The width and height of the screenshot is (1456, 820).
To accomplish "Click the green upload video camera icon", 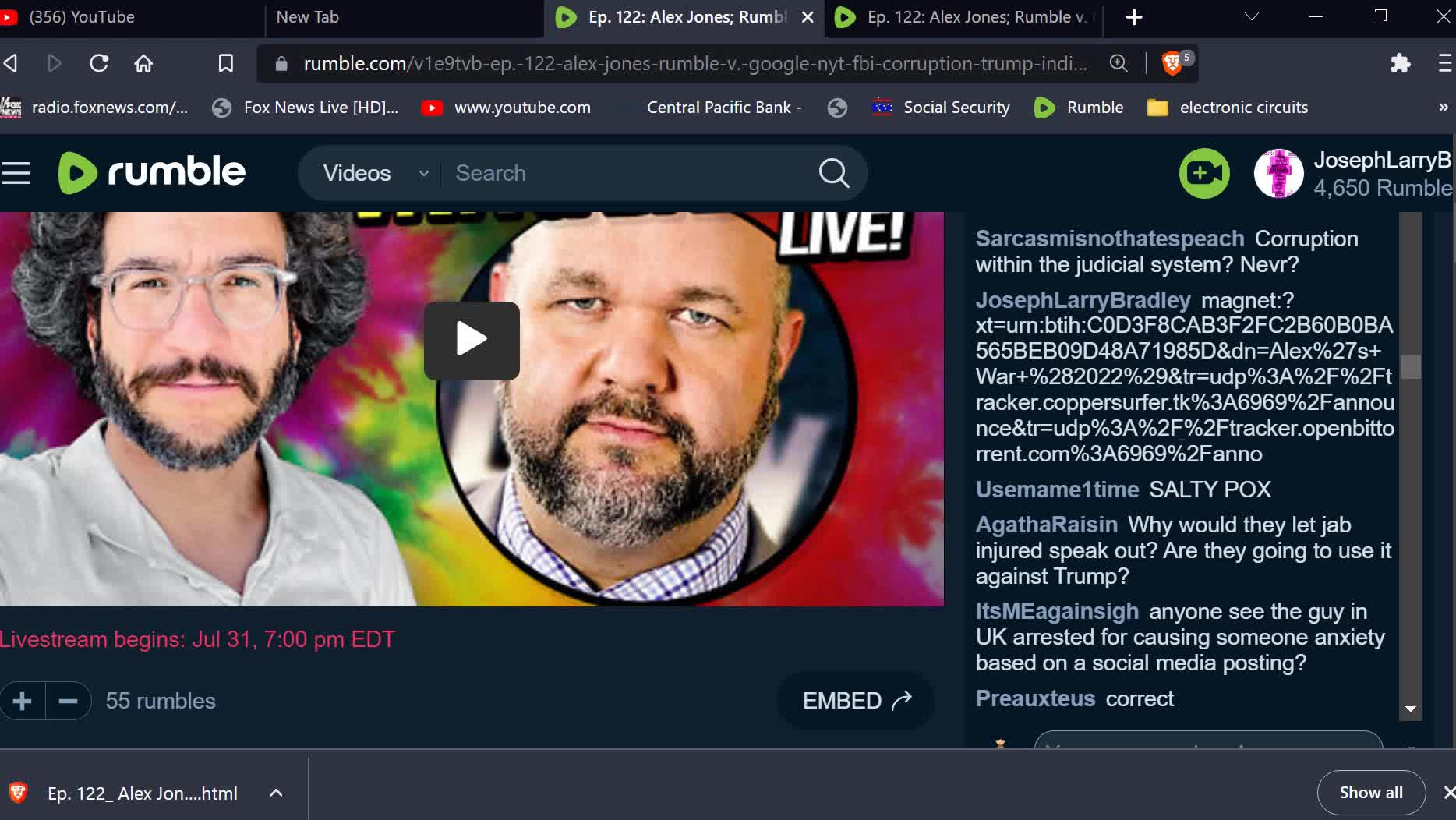I will point(1204,173).
